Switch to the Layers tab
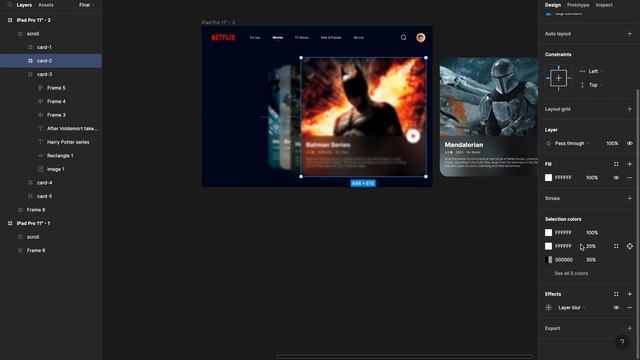The image size is (640, 360). [24, 5]
